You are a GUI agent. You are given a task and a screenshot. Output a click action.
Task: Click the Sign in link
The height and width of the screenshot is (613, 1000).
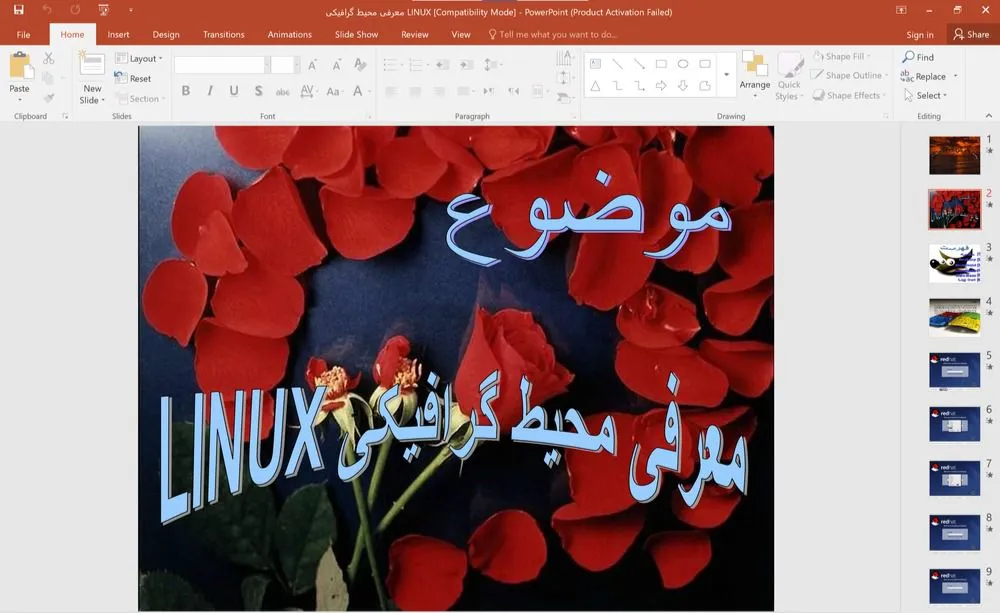pyautogui.click(x=919, y=33)
